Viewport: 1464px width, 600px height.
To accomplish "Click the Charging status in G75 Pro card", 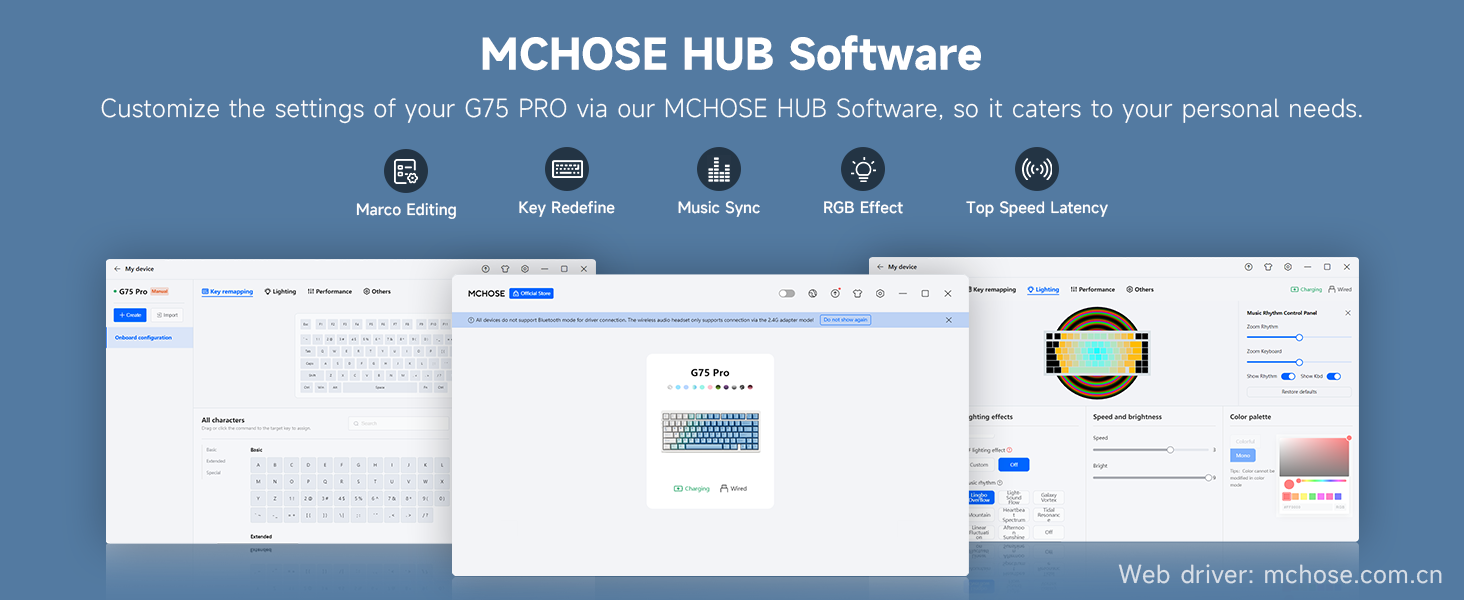I will pos(692,489).
